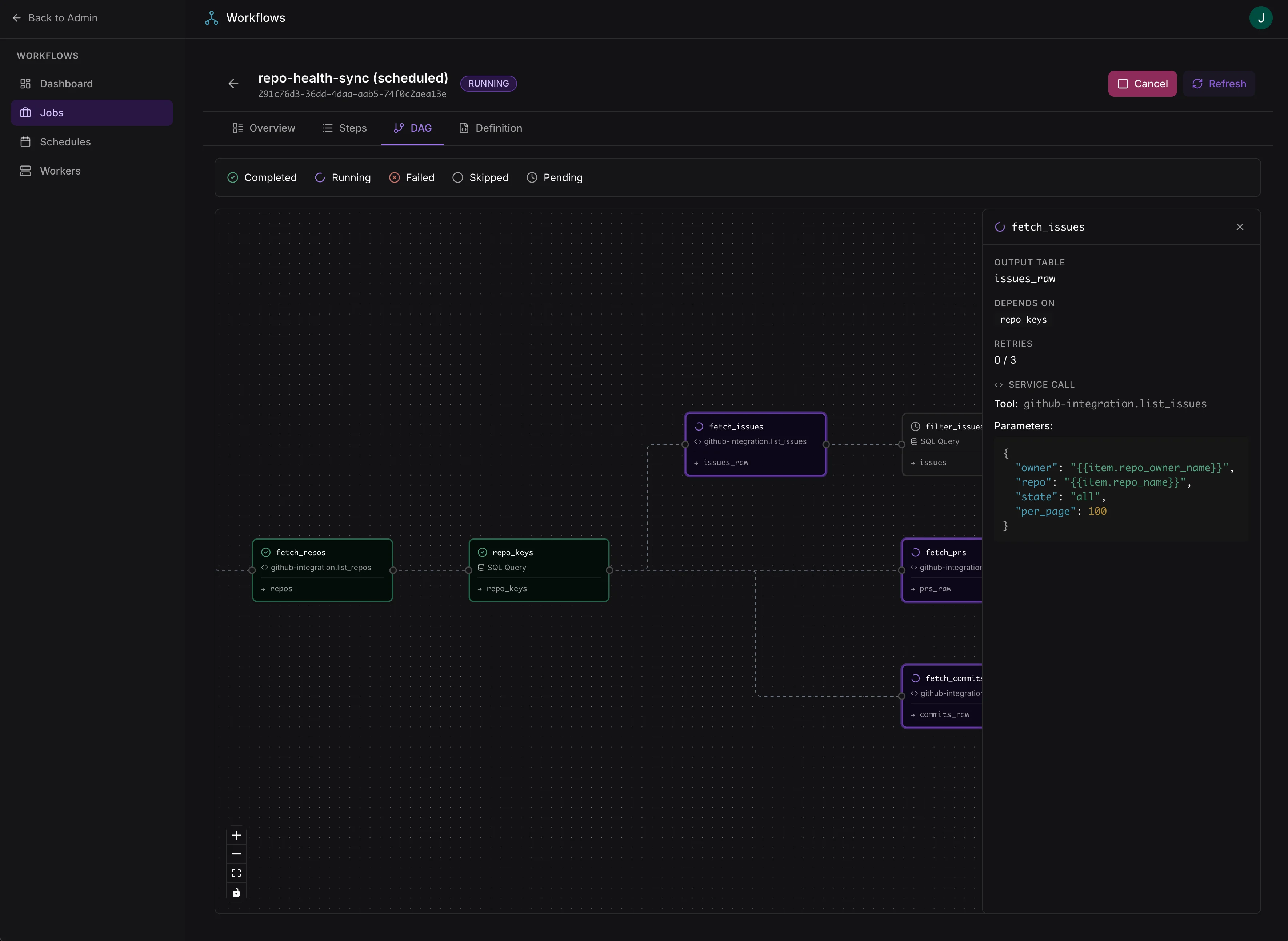Select the fetch_issues DAG node

[755, 444]
